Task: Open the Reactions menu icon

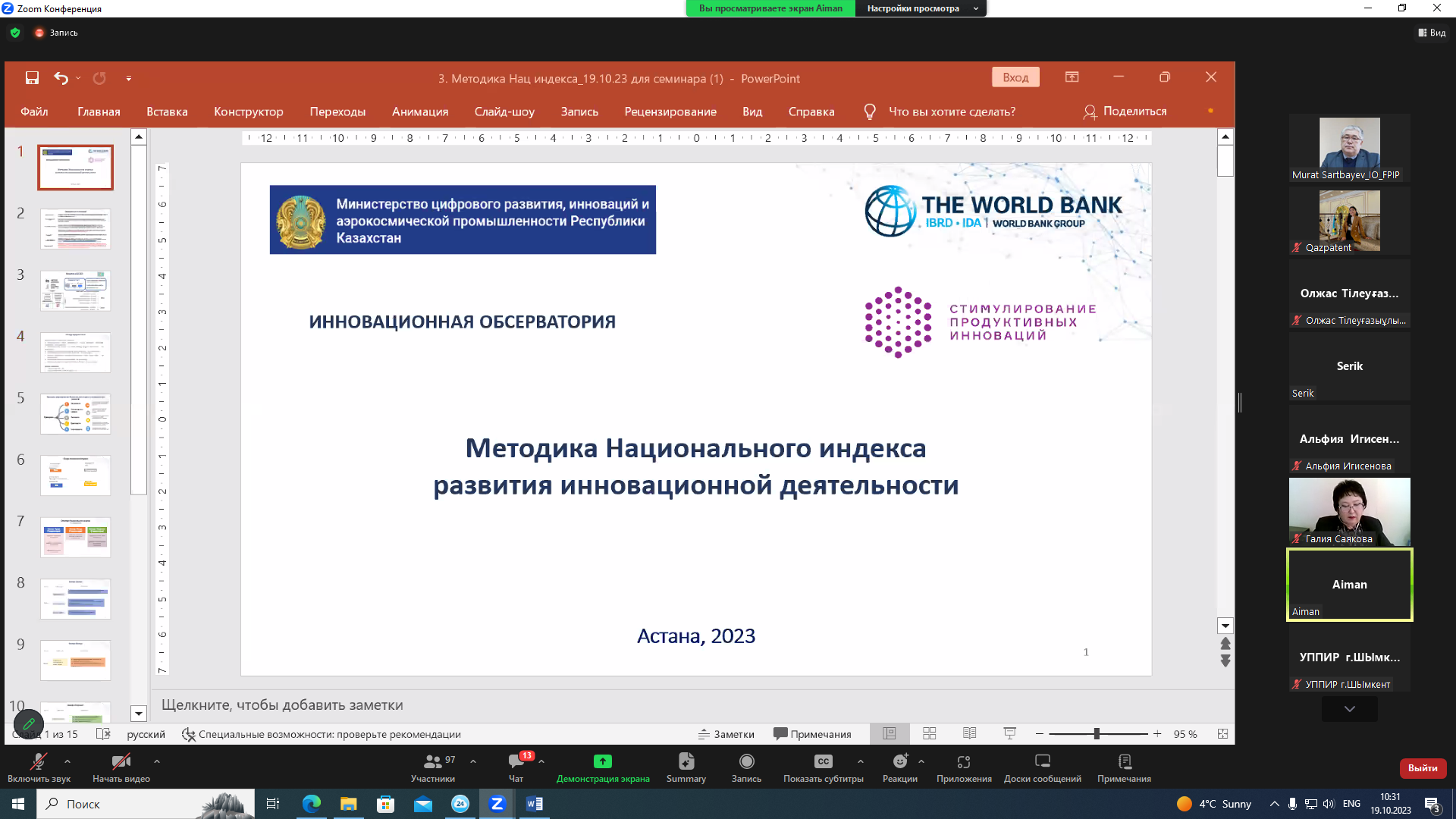Action: click(x=900, y=761)
